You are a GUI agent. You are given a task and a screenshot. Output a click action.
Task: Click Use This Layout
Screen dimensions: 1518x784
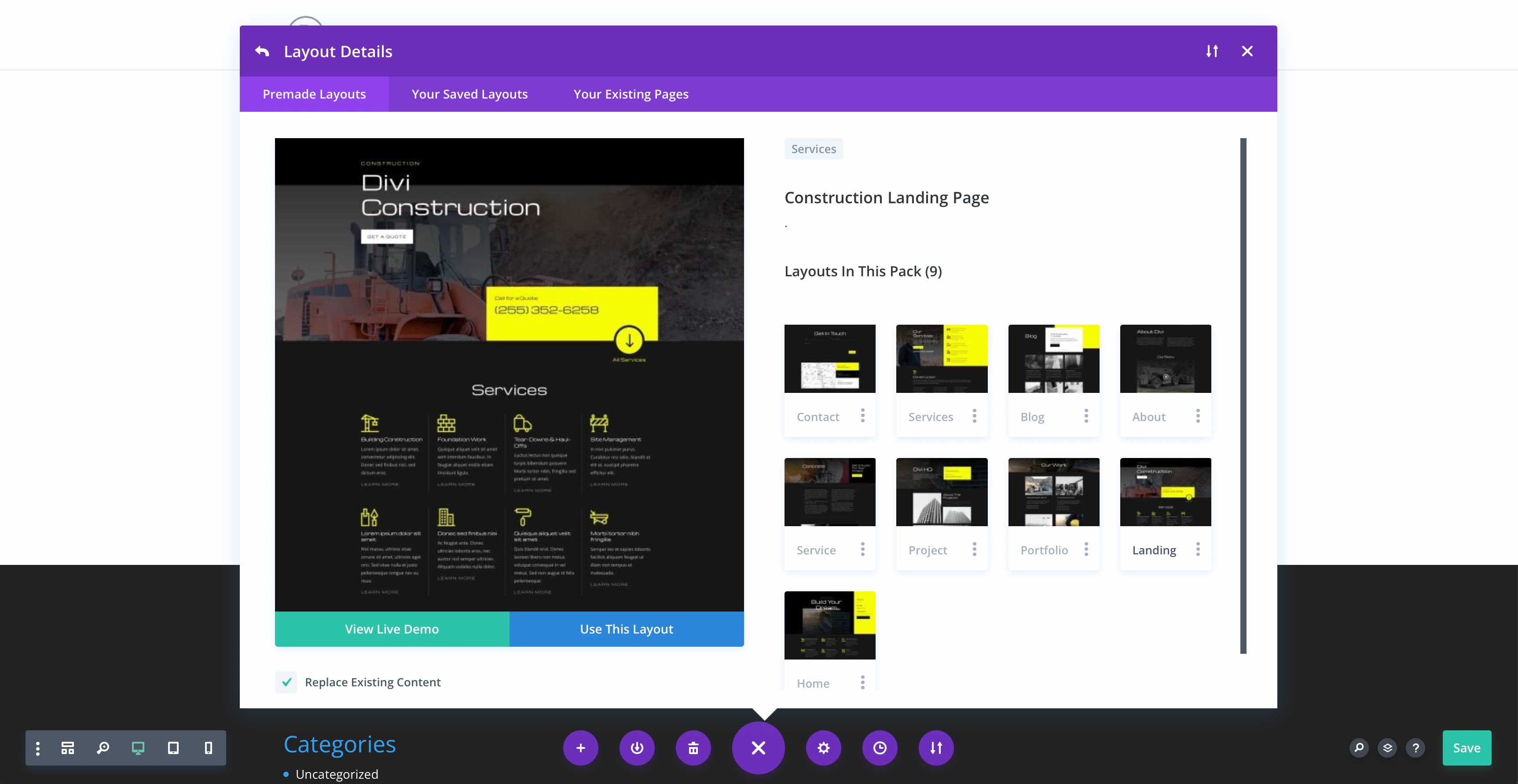pos(626,629)
